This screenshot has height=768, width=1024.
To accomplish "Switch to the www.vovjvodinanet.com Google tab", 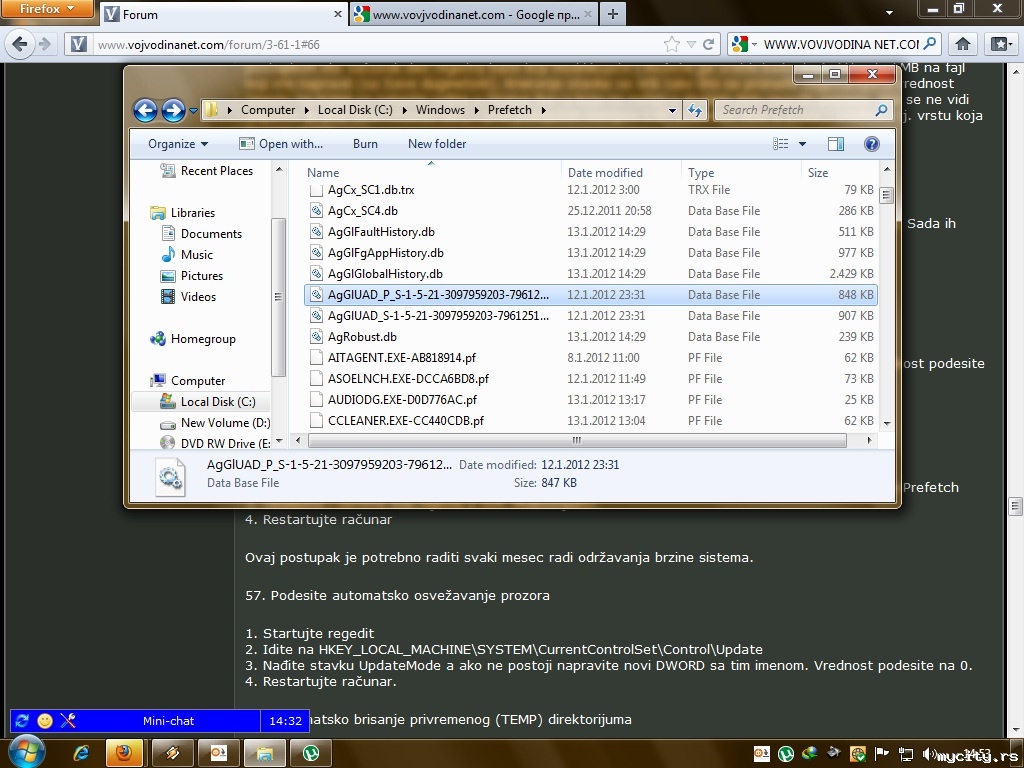I will (472, 14).
